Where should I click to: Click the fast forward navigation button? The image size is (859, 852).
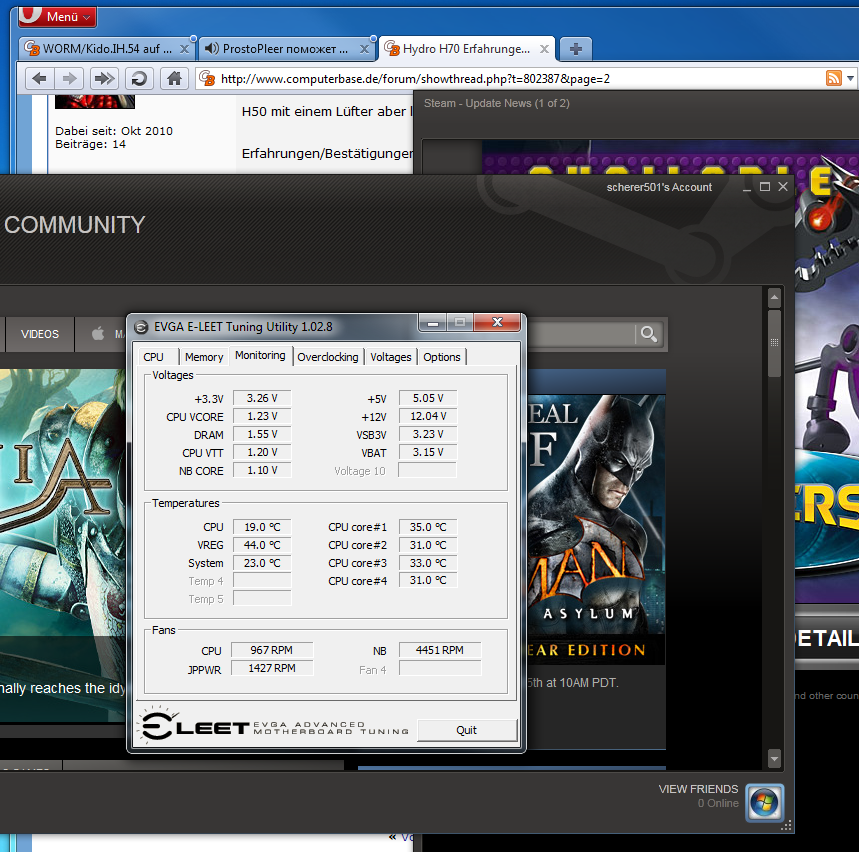pyautogui.click(x=104, y=78)
